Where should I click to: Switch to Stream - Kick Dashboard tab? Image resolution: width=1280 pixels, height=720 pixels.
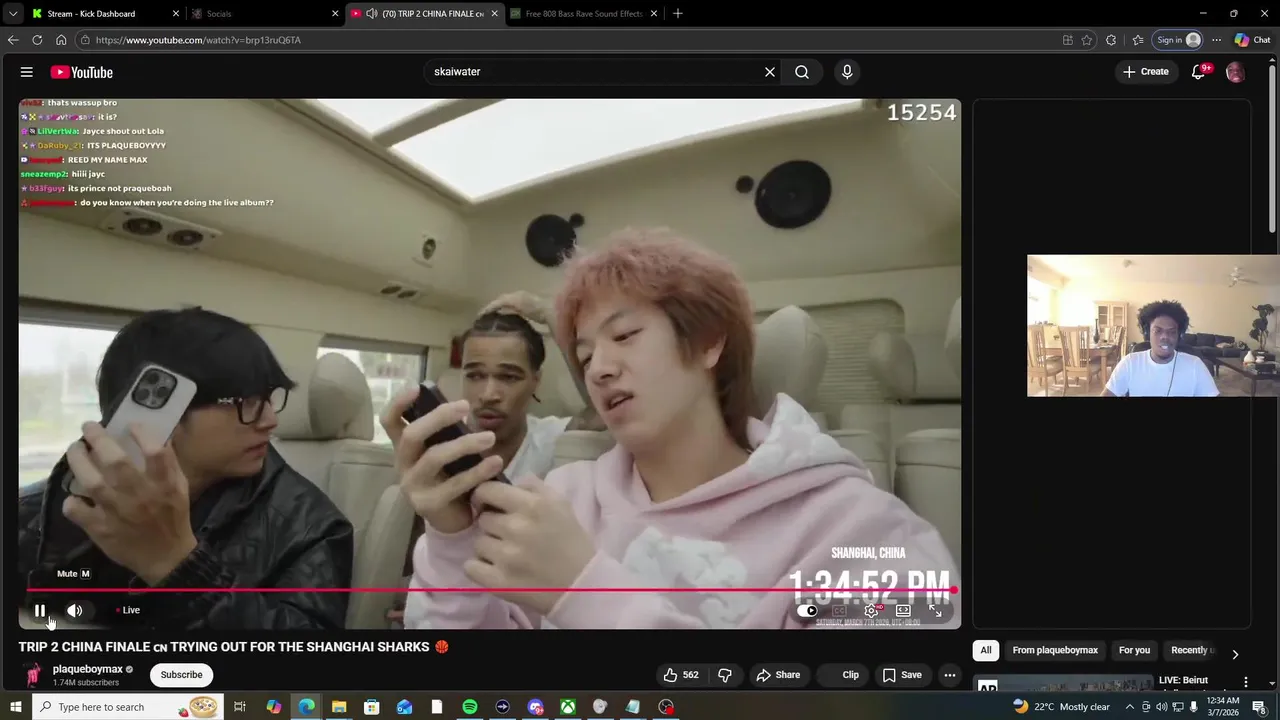[105, 14]
